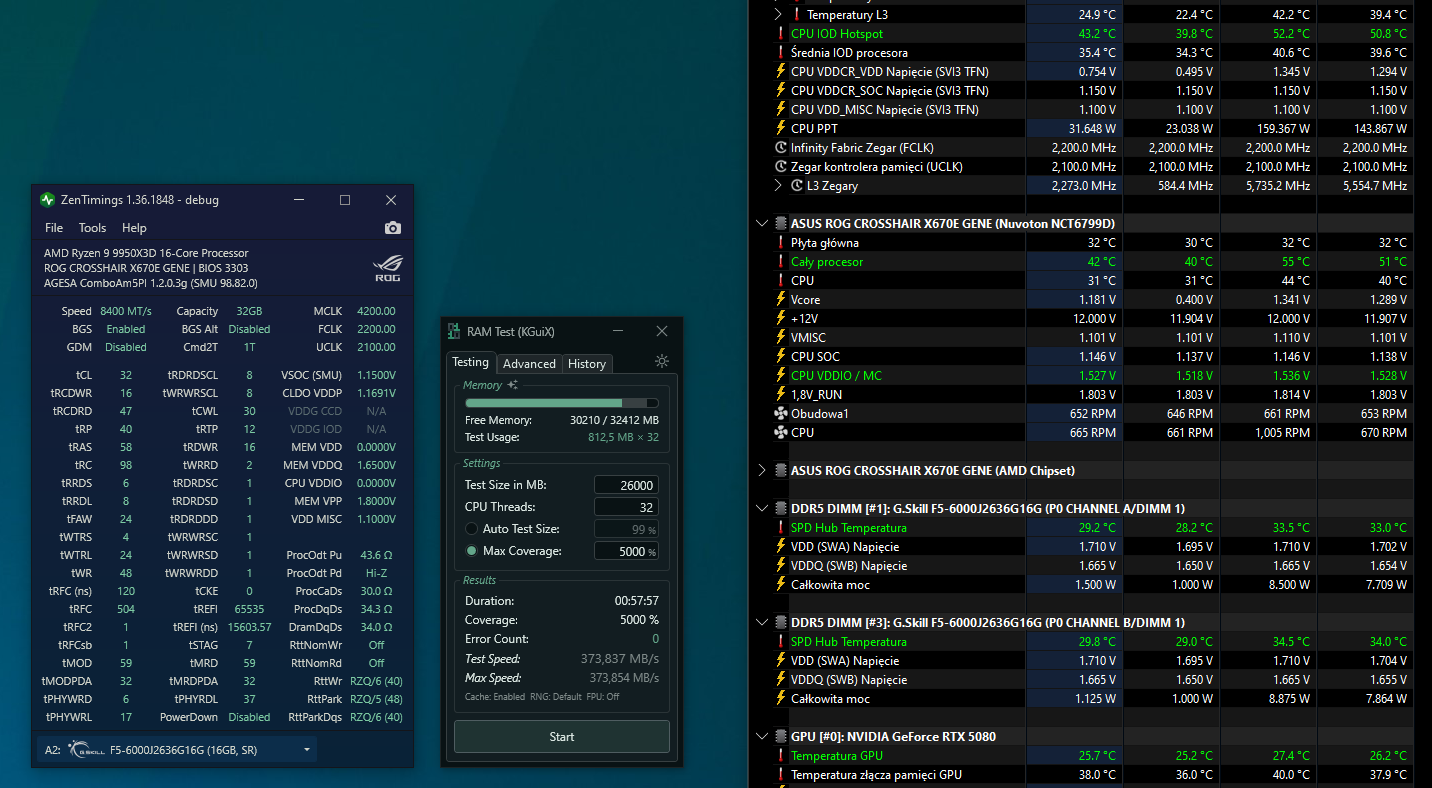The width and height of the screenshot is (1432, 788).
Task: Click the ROG logo in ZenTimings
Action: pos(387,268)
